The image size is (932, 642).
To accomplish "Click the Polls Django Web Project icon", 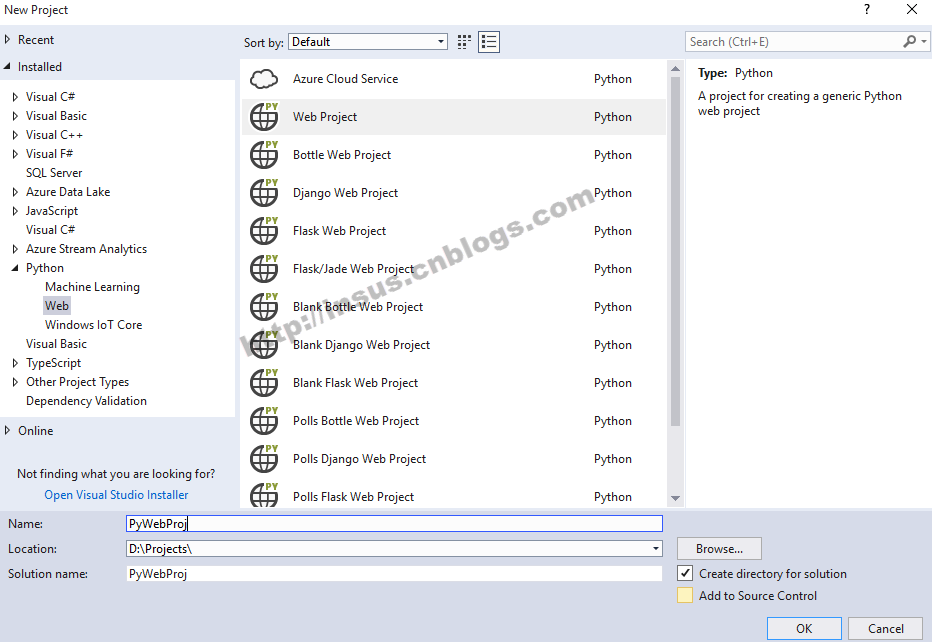I will [x=264, y=459].
